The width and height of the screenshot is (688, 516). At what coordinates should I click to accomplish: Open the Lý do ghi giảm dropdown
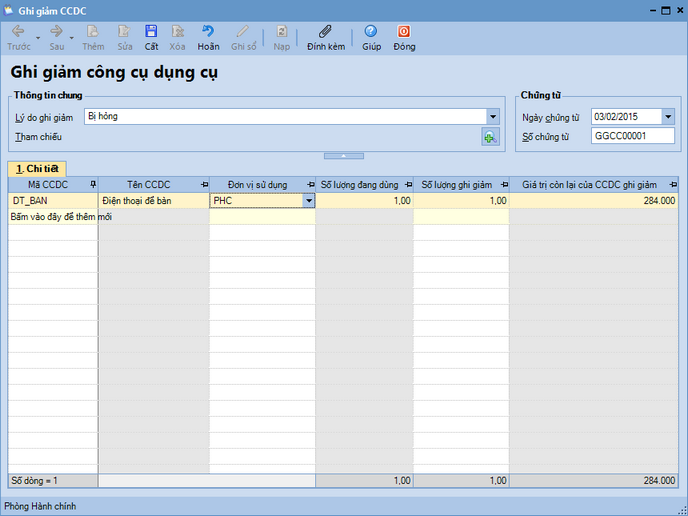point(493,117)
